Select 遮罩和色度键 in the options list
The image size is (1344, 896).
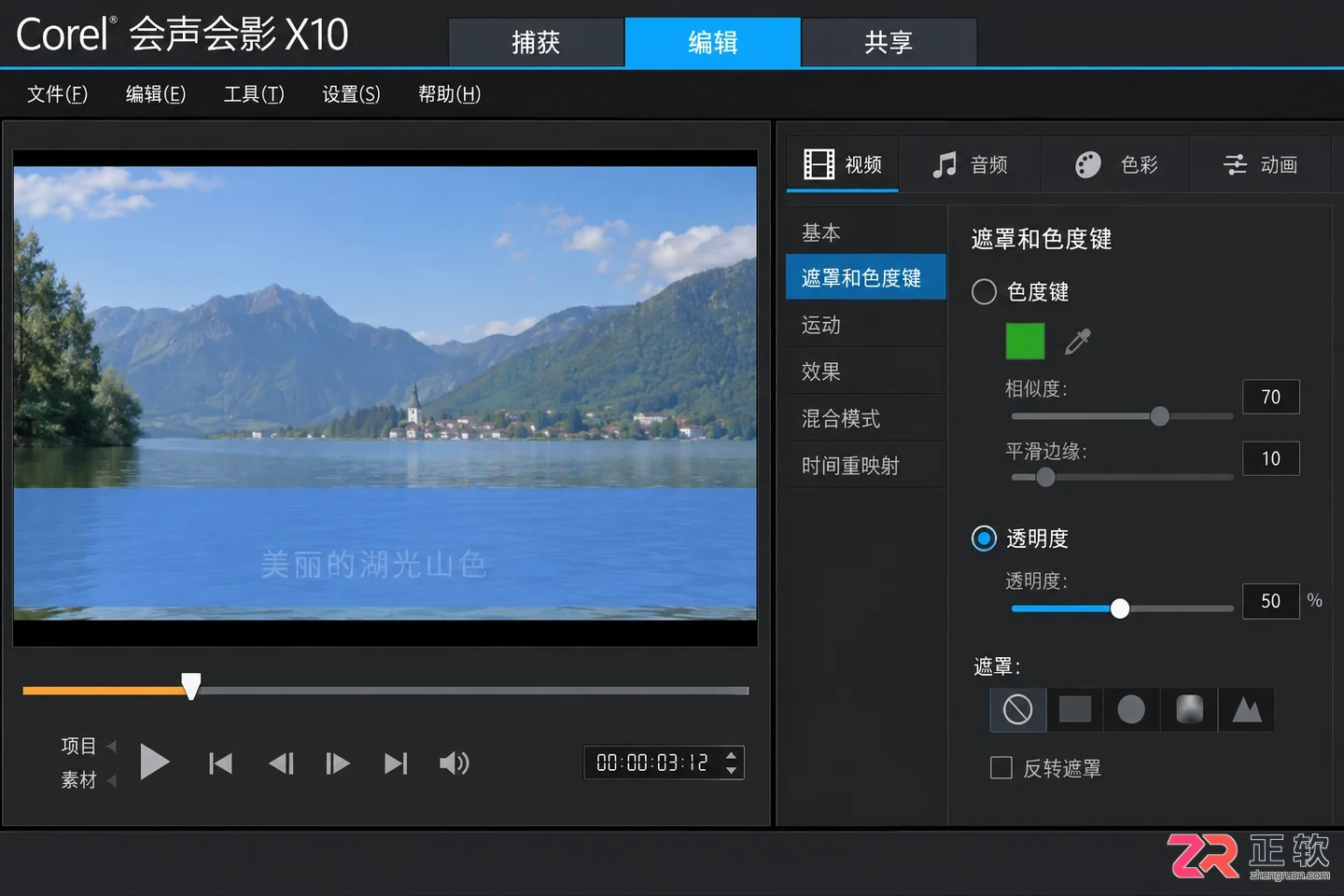point(865,278)
